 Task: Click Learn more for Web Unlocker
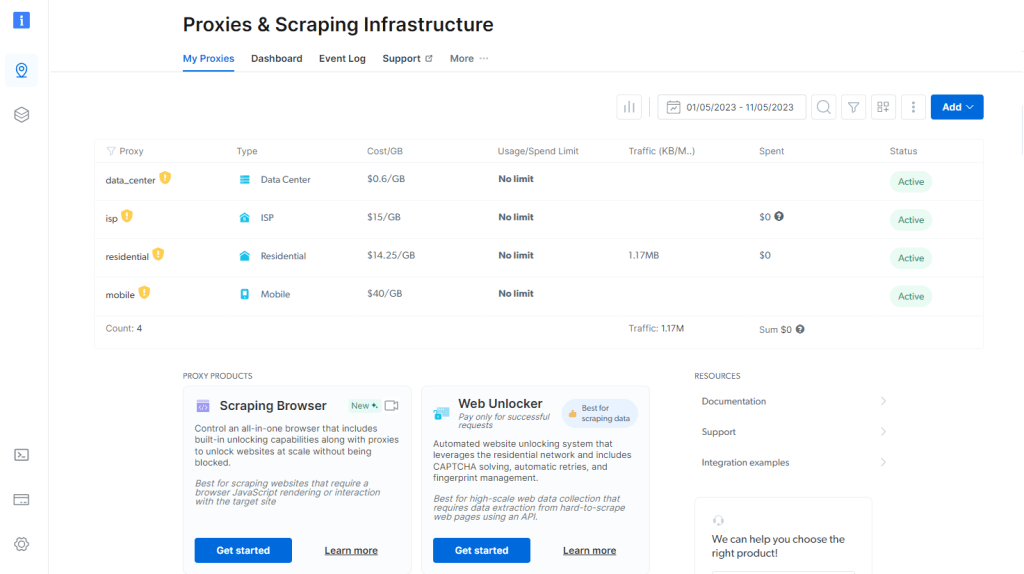click(589, 550)
